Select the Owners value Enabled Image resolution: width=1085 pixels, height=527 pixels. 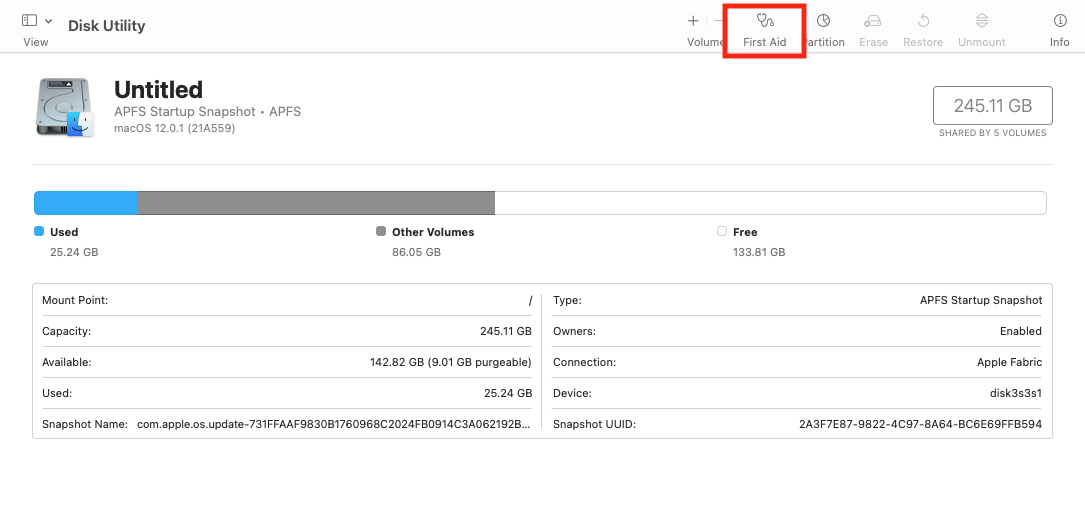(x=1021, y=331)
